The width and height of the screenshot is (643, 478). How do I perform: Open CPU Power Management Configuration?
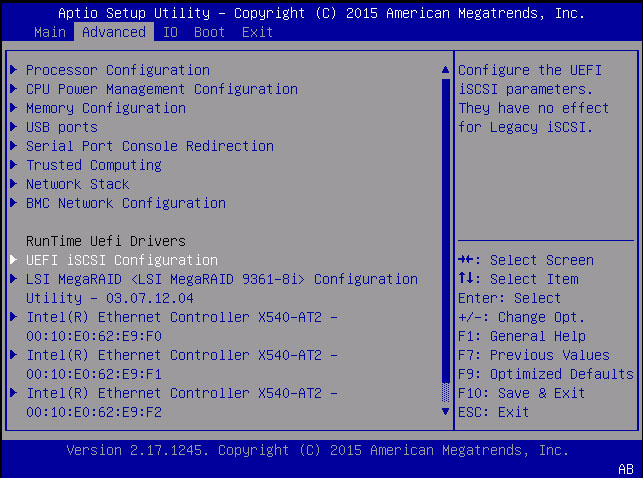tap(162, 89)
